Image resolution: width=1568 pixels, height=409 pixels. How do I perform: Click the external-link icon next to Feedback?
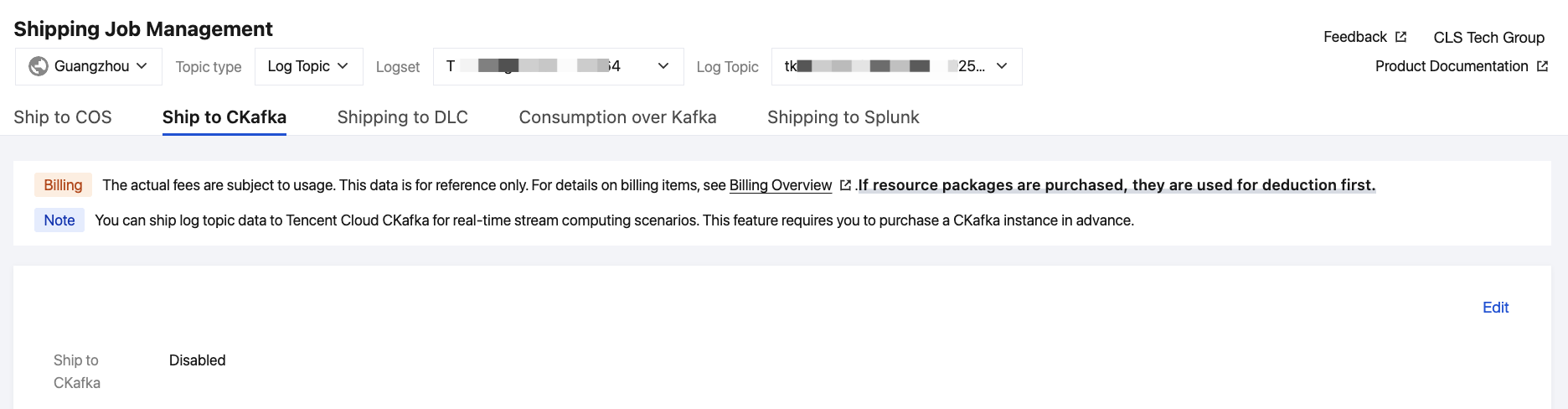(x=1400, y=37)
